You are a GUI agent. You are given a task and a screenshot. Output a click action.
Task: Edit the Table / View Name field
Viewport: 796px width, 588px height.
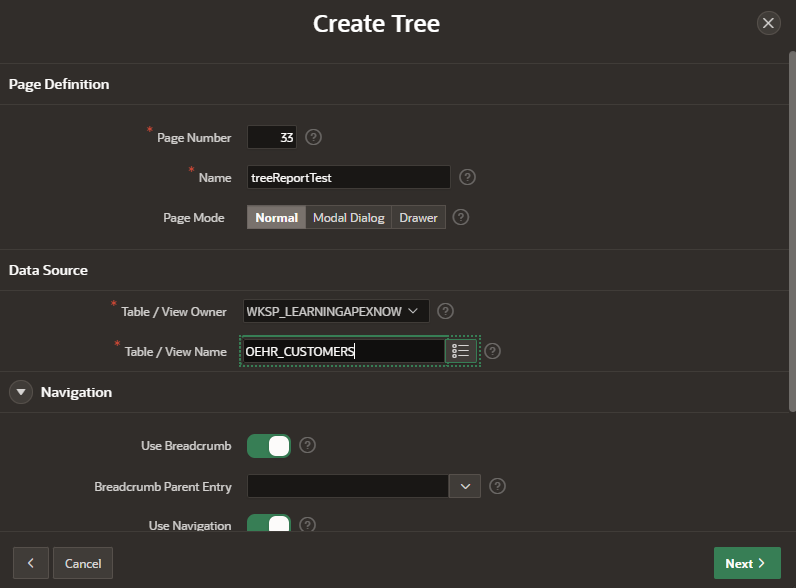click(x=344, y=351)
